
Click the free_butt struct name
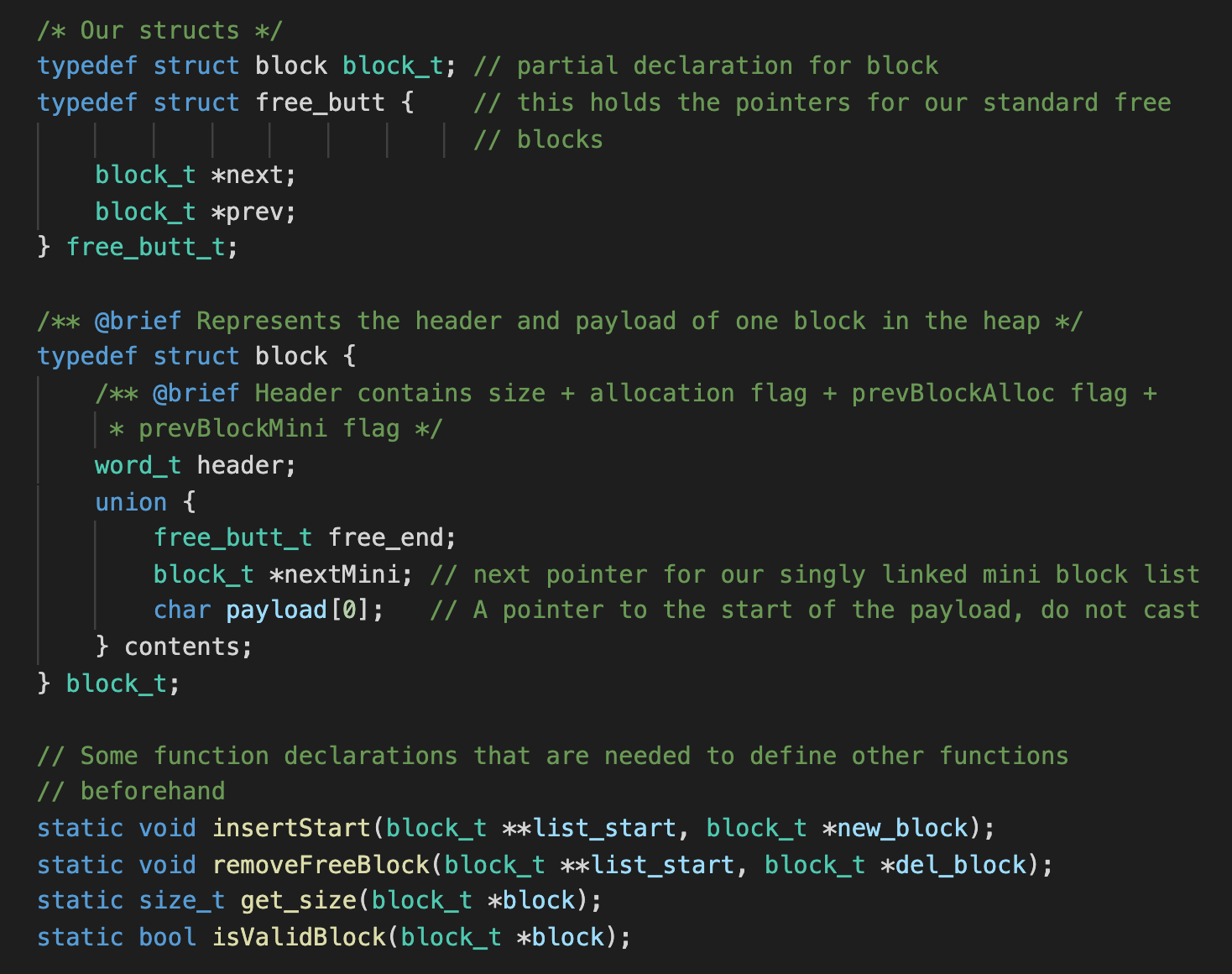click(320, 102)
